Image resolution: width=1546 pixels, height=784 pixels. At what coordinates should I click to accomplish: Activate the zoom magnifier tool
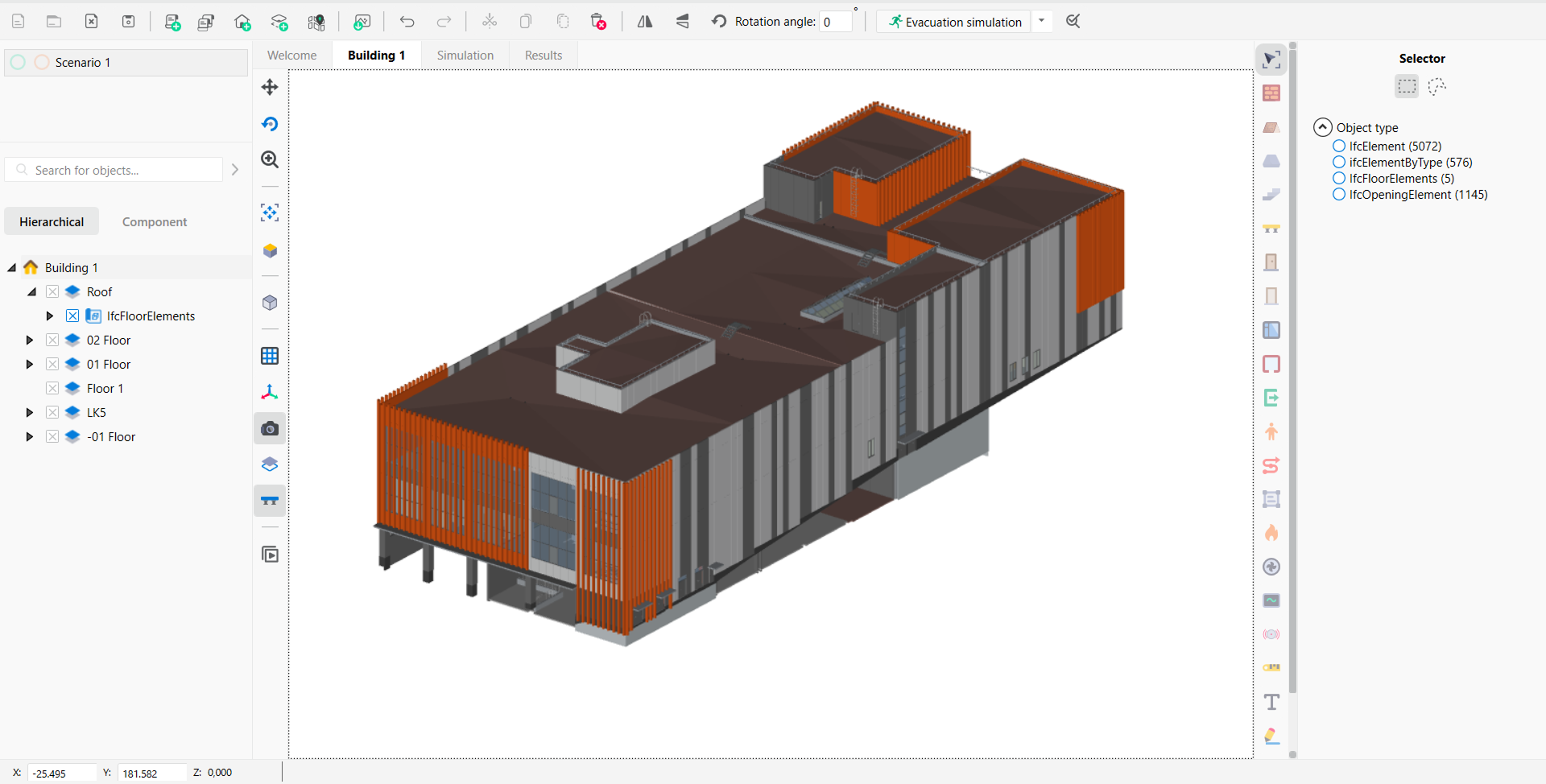(270, 160)
